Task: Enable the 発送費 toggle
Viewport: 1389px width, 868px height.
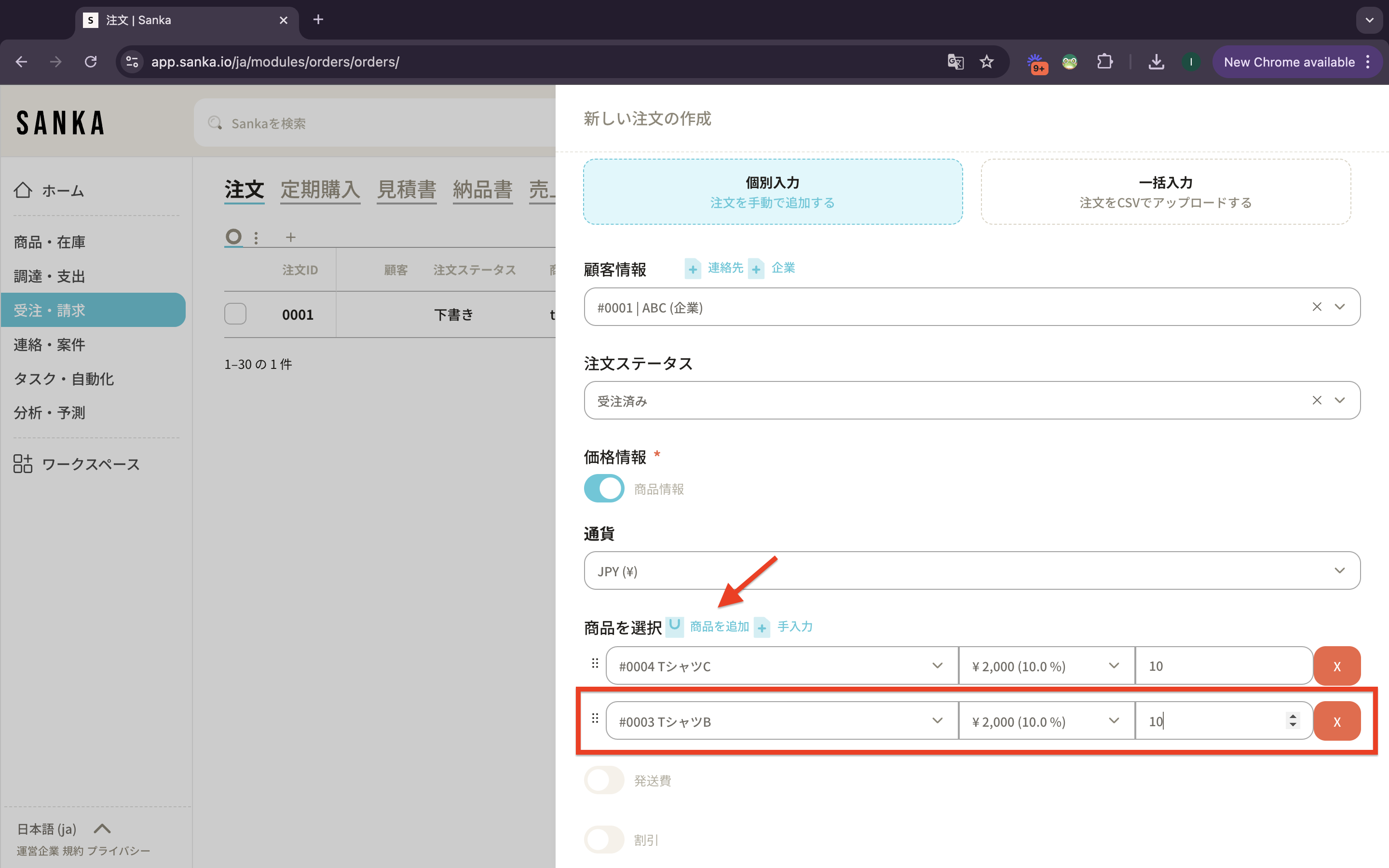Action: pyautogui.click(x=604, y=780)
